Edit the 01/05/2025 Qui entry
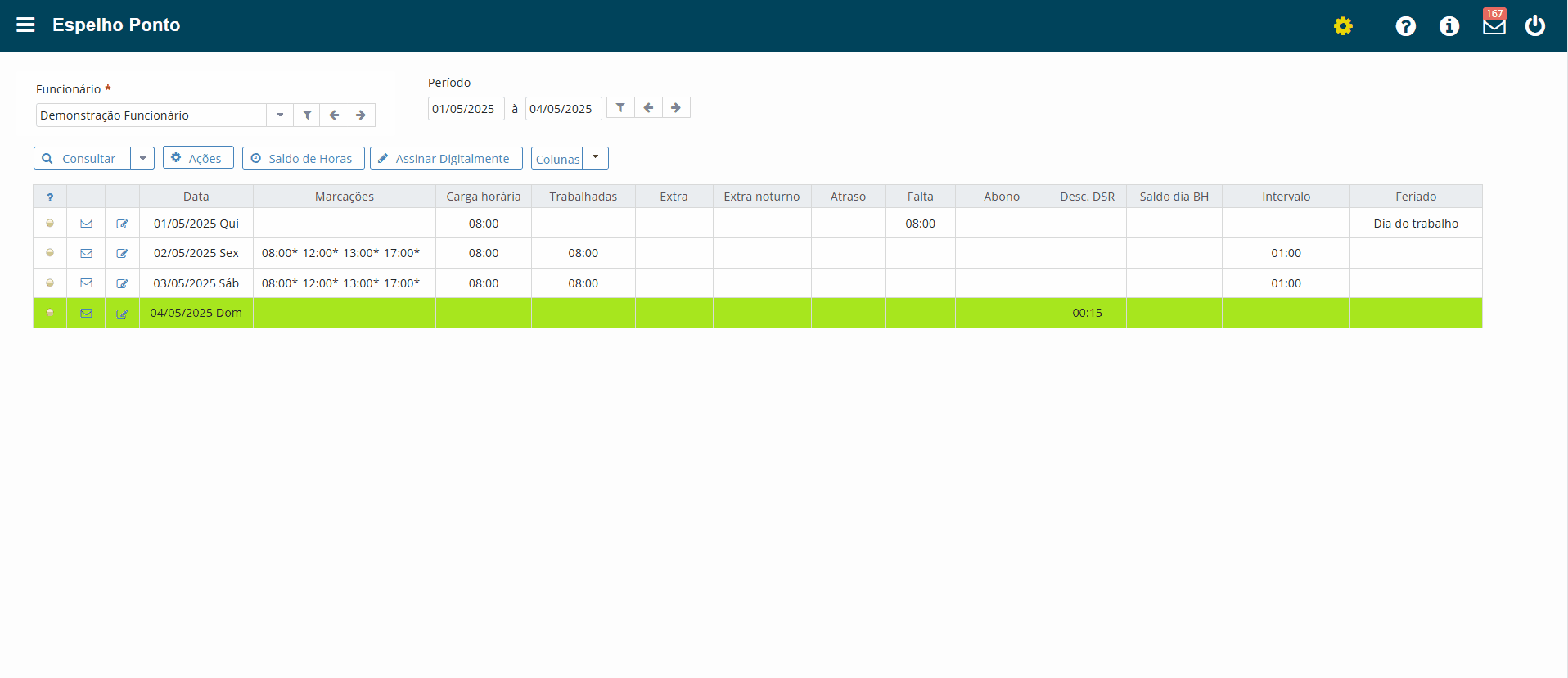Screen dimensions: 1568x678 (122, 224)
